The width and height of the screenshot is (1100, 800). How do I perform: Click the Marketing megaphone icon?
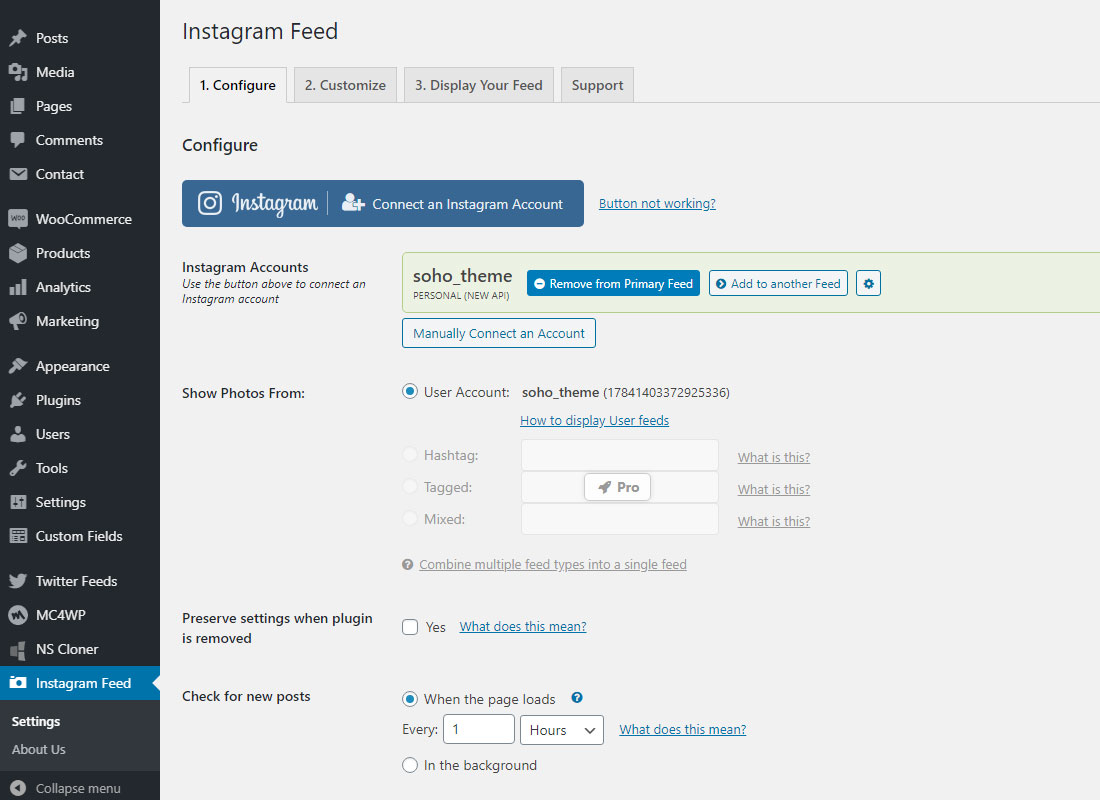18,321
